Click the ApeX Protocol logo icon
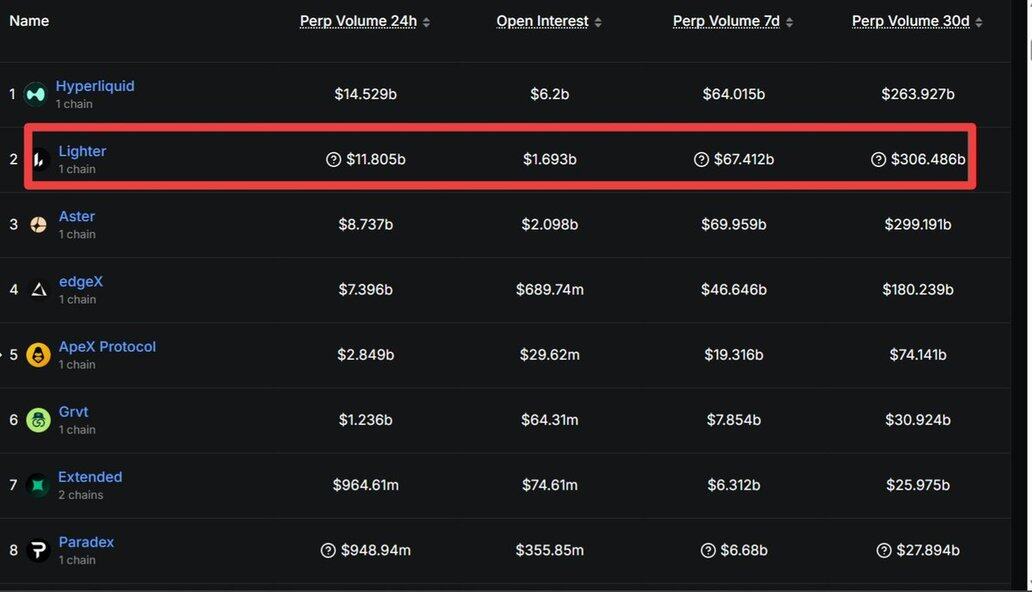 click(39, 355)
